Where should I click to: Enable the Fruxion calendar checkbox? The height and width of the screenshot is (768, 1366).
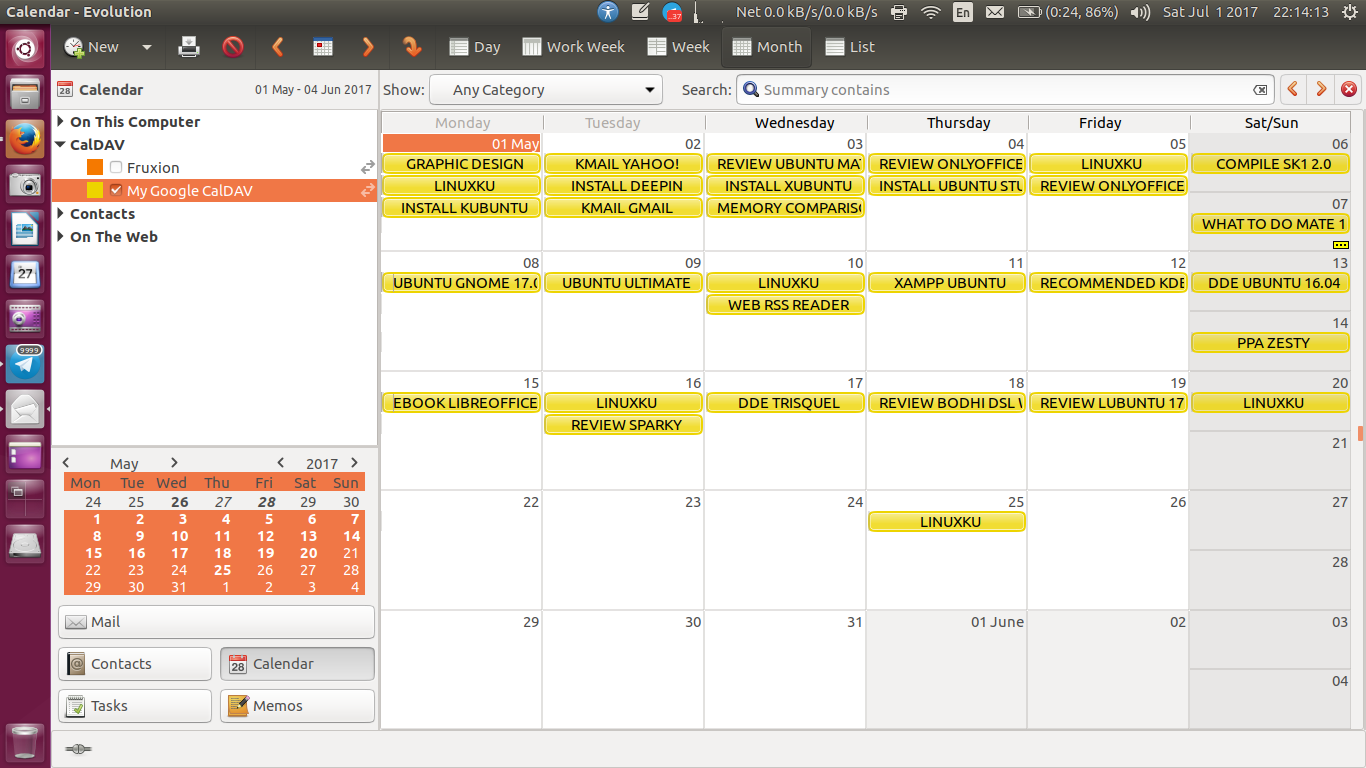click(116, 168)
